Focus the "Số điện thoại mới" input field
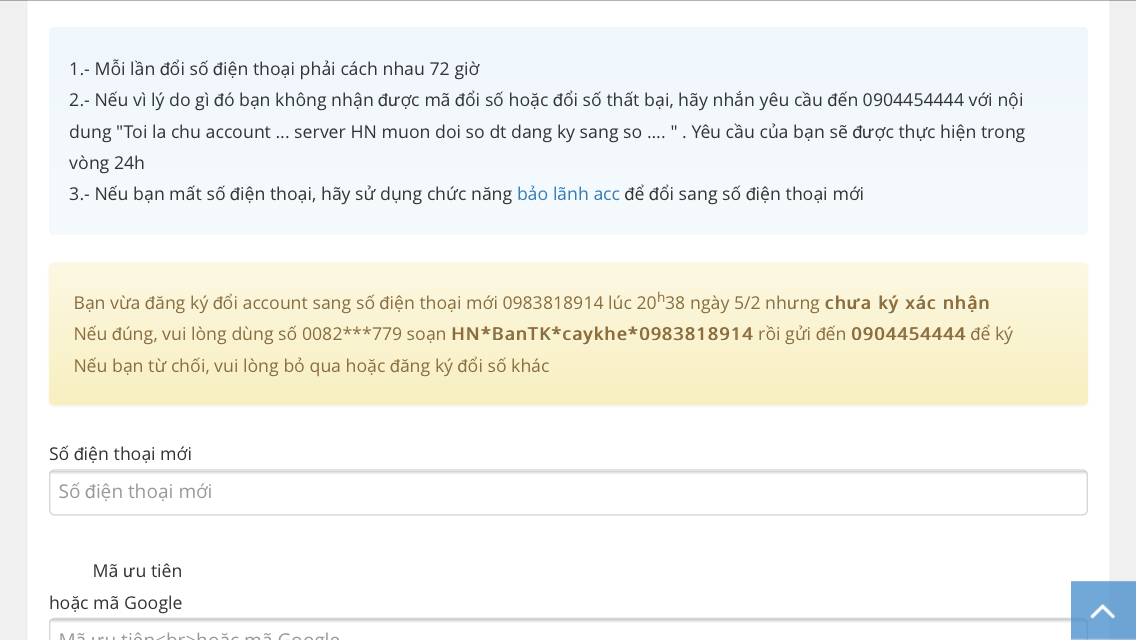 tap(567, 492)
